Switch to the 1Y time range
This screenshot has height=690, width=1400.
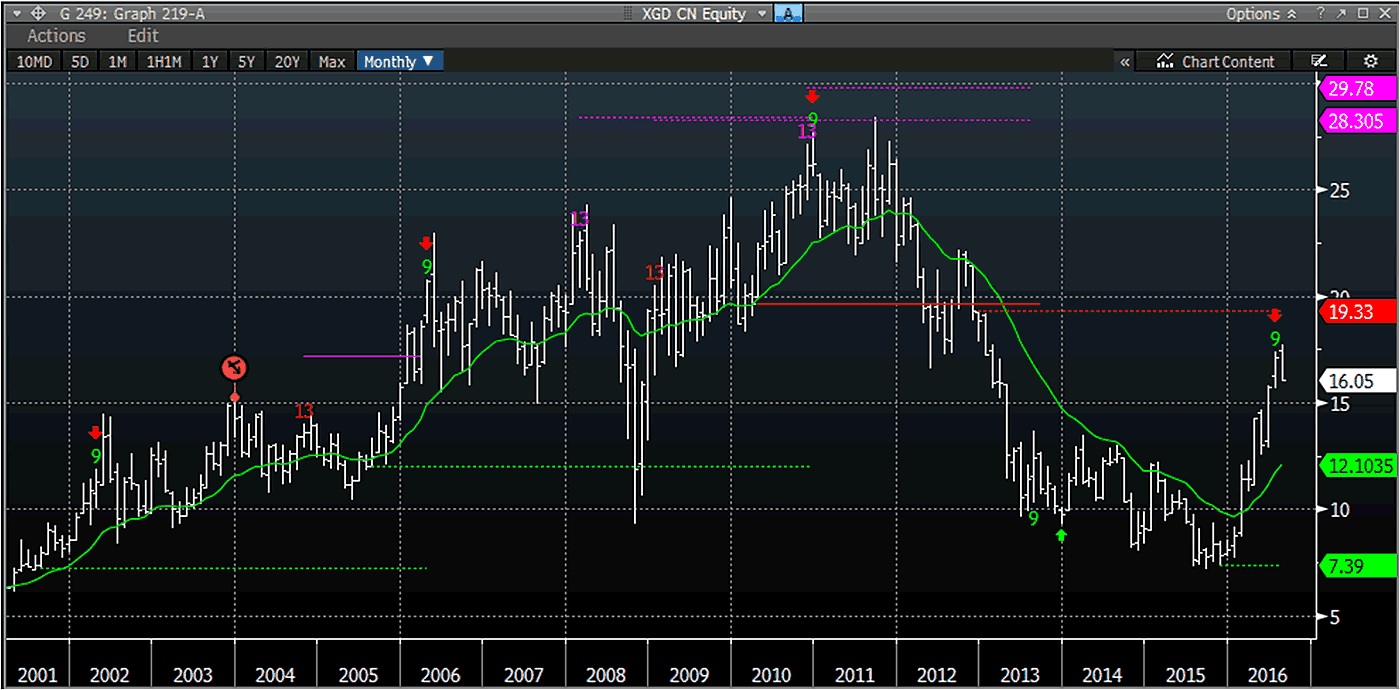[210, 61]
